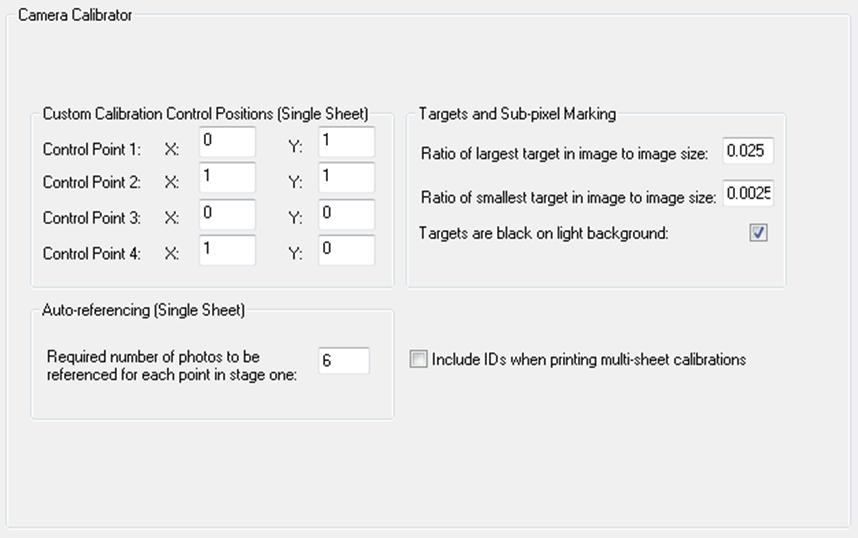Focus the Control Point 3 Y field
This screenshot has width=858, height=538.
point(346,214)
